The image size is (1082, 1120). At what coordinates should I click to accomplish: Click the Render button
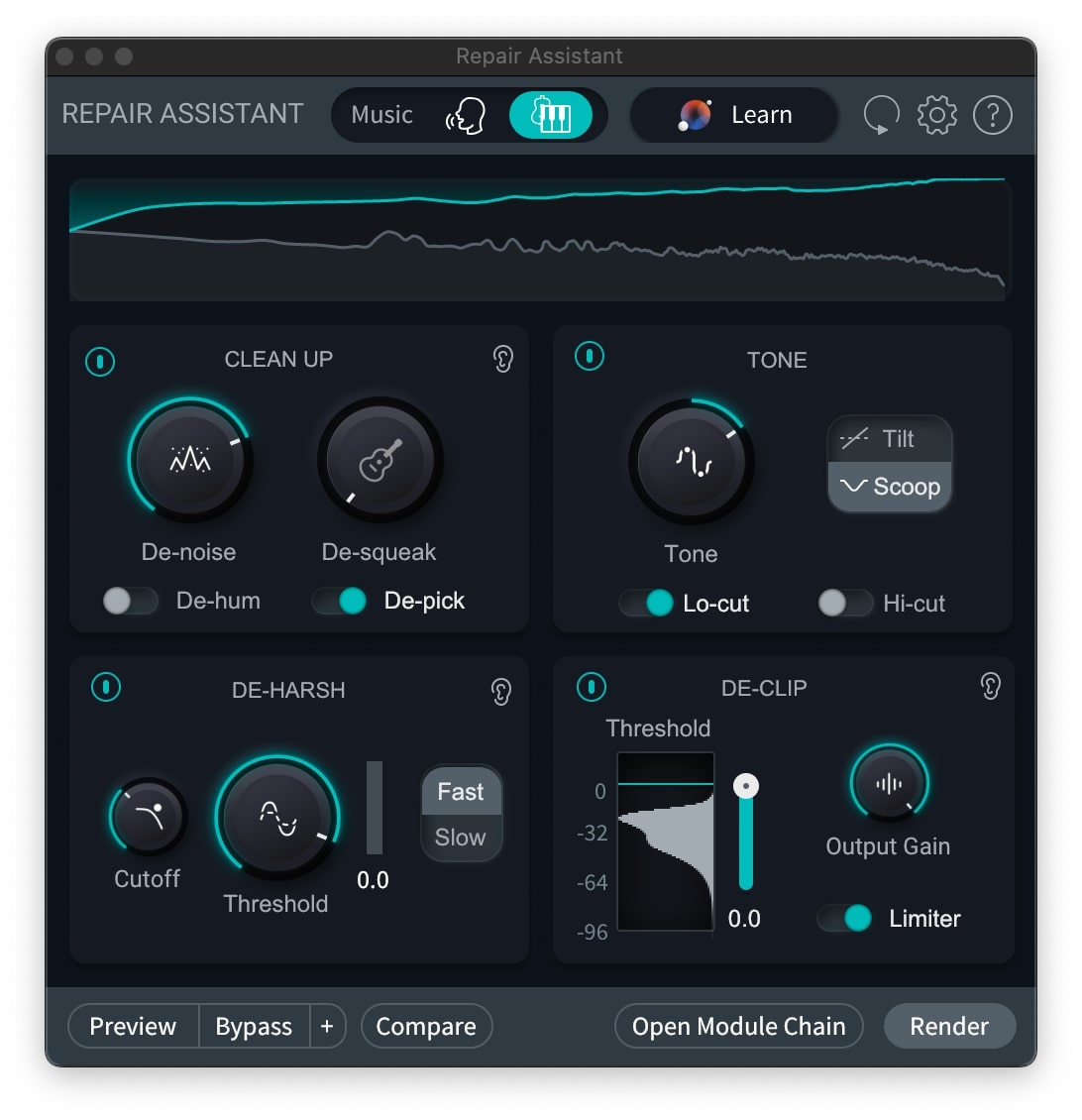(948, 1026)
